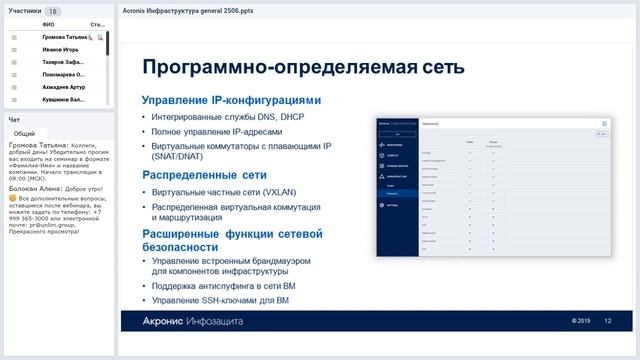The height and width of the screenshot is (360, 640).
Task: Click the Networks console screenshot on the slide
Action: click(493, 187)
